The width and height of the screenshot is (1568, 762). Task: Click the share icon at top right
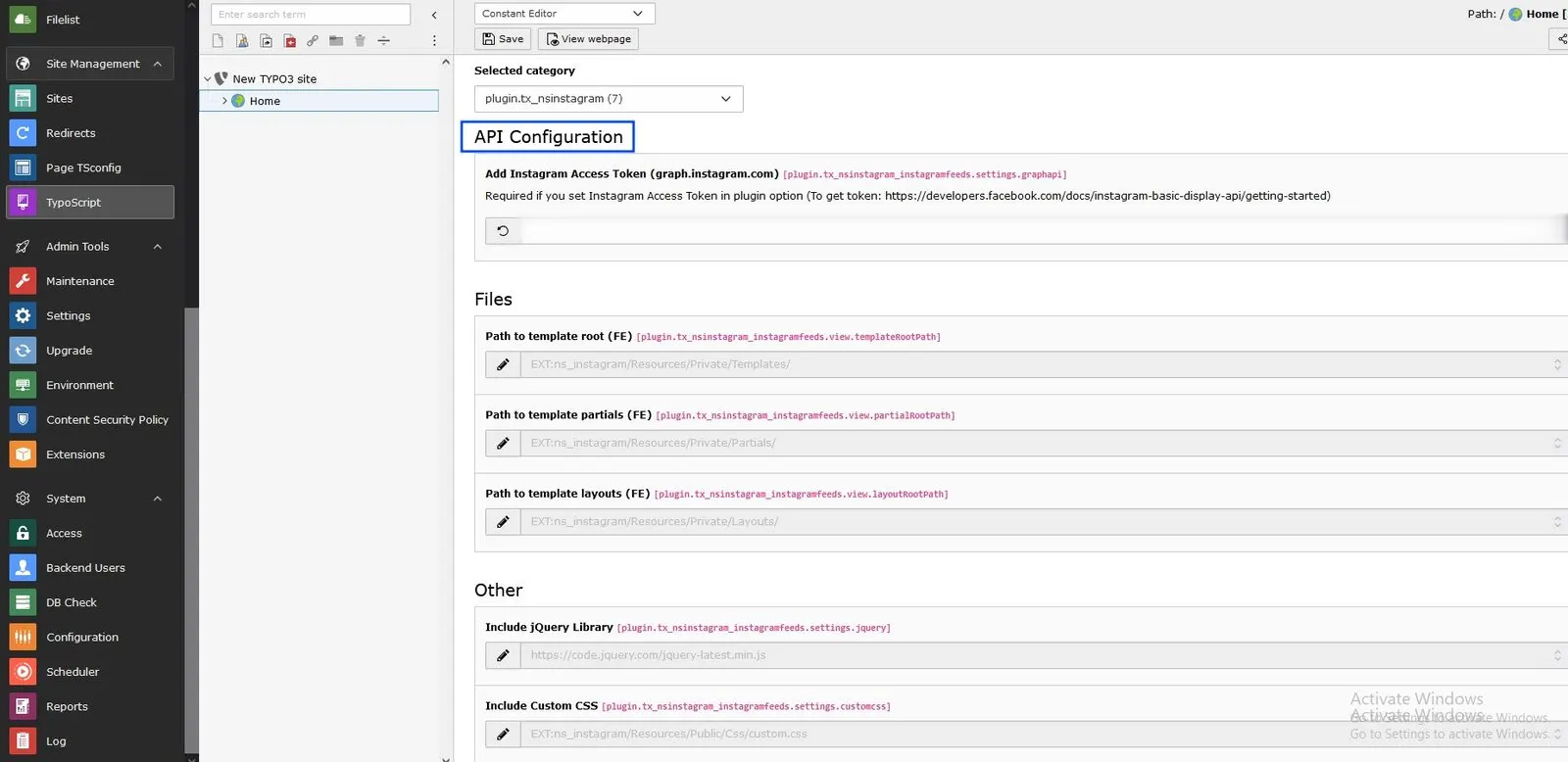[x=1561, y=39]
